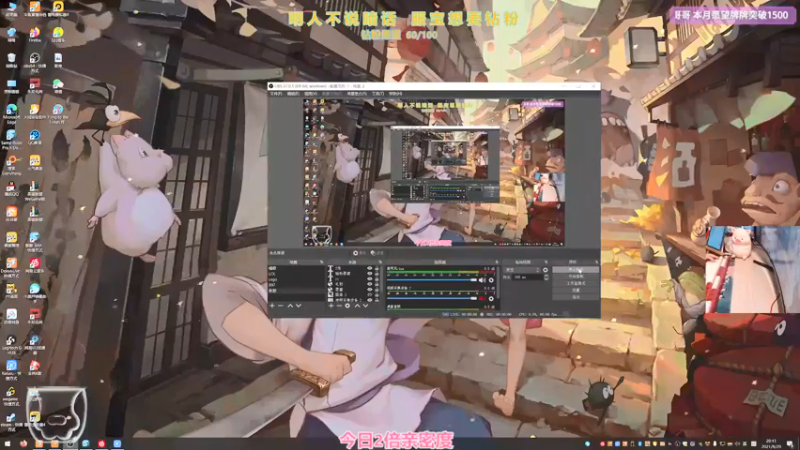Remove the selected source with the minus button
The image size is (800, 450).
pos(339,306)
